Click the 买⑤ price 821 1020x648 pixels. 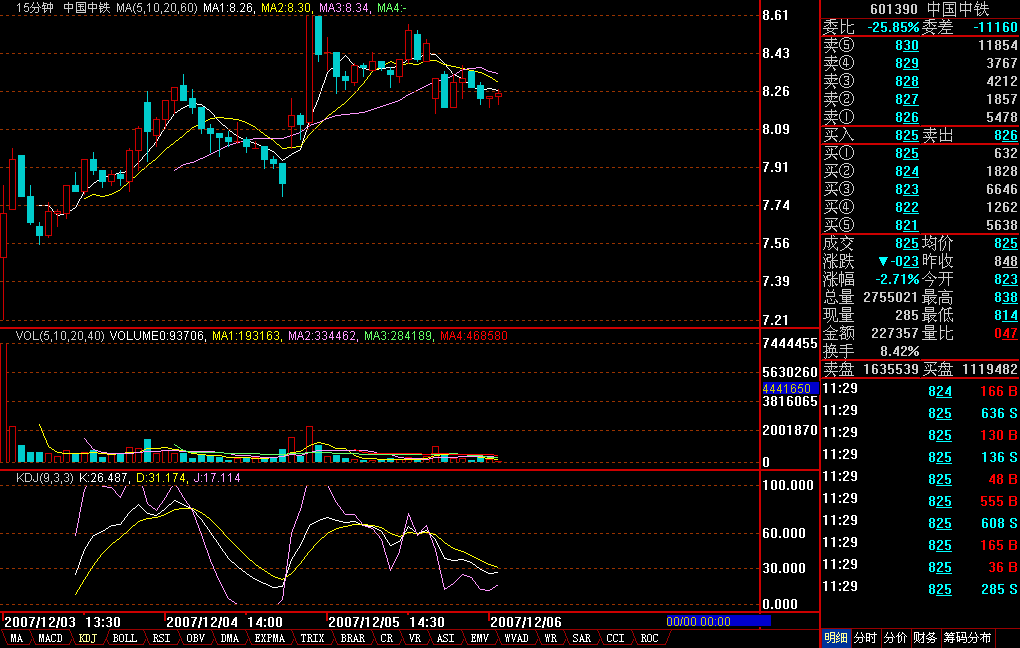[906, 225]
